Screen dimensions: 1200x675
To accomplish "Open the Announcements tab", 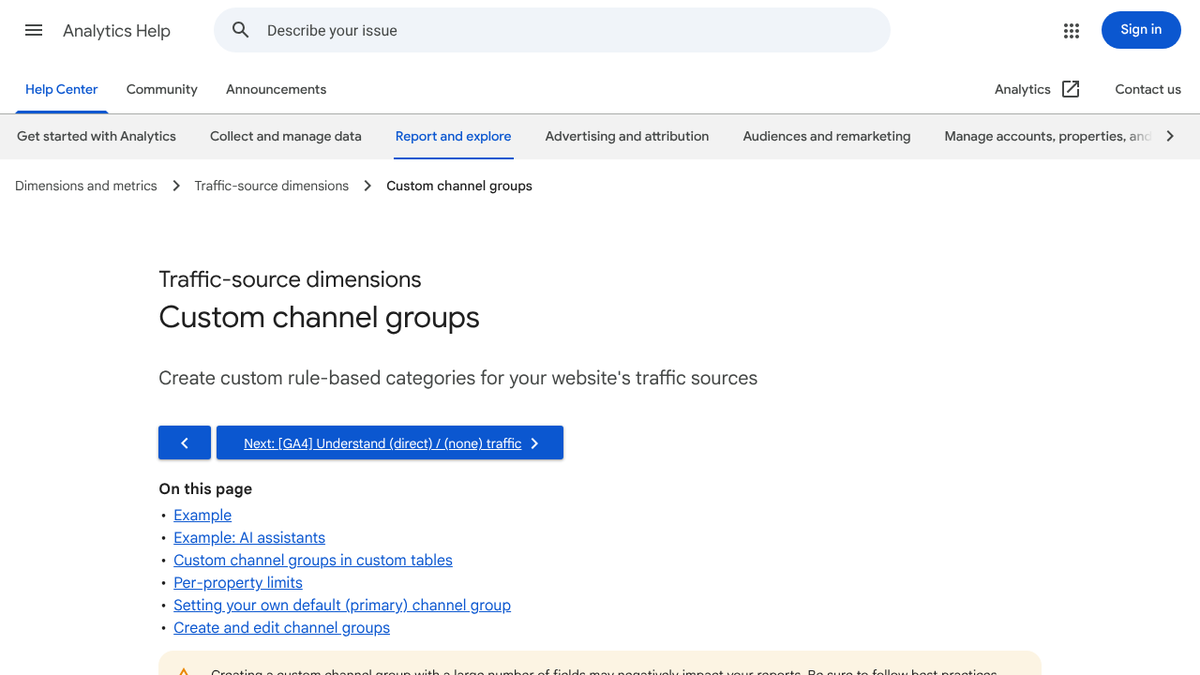I will point(276,89).
